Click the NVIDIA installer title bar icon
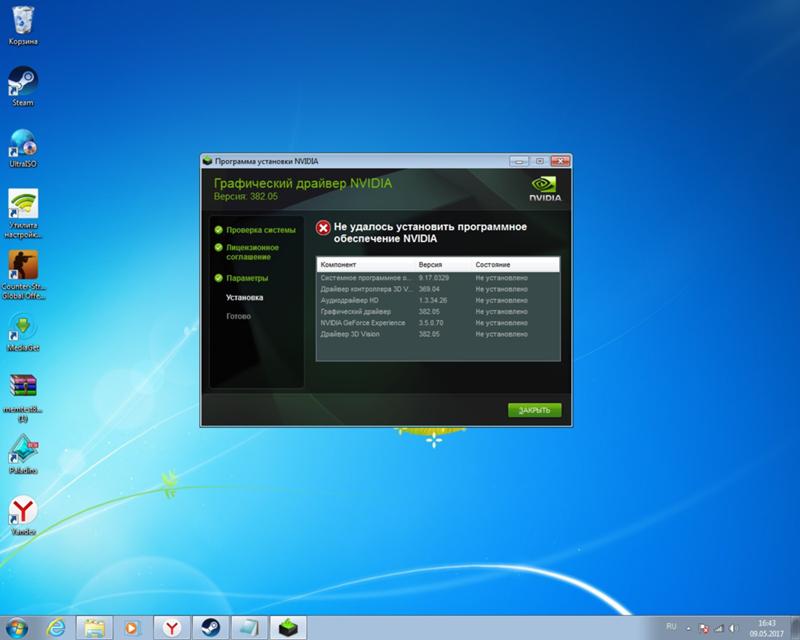The height and width of the screenshot is (640, 800). point(207,161)
